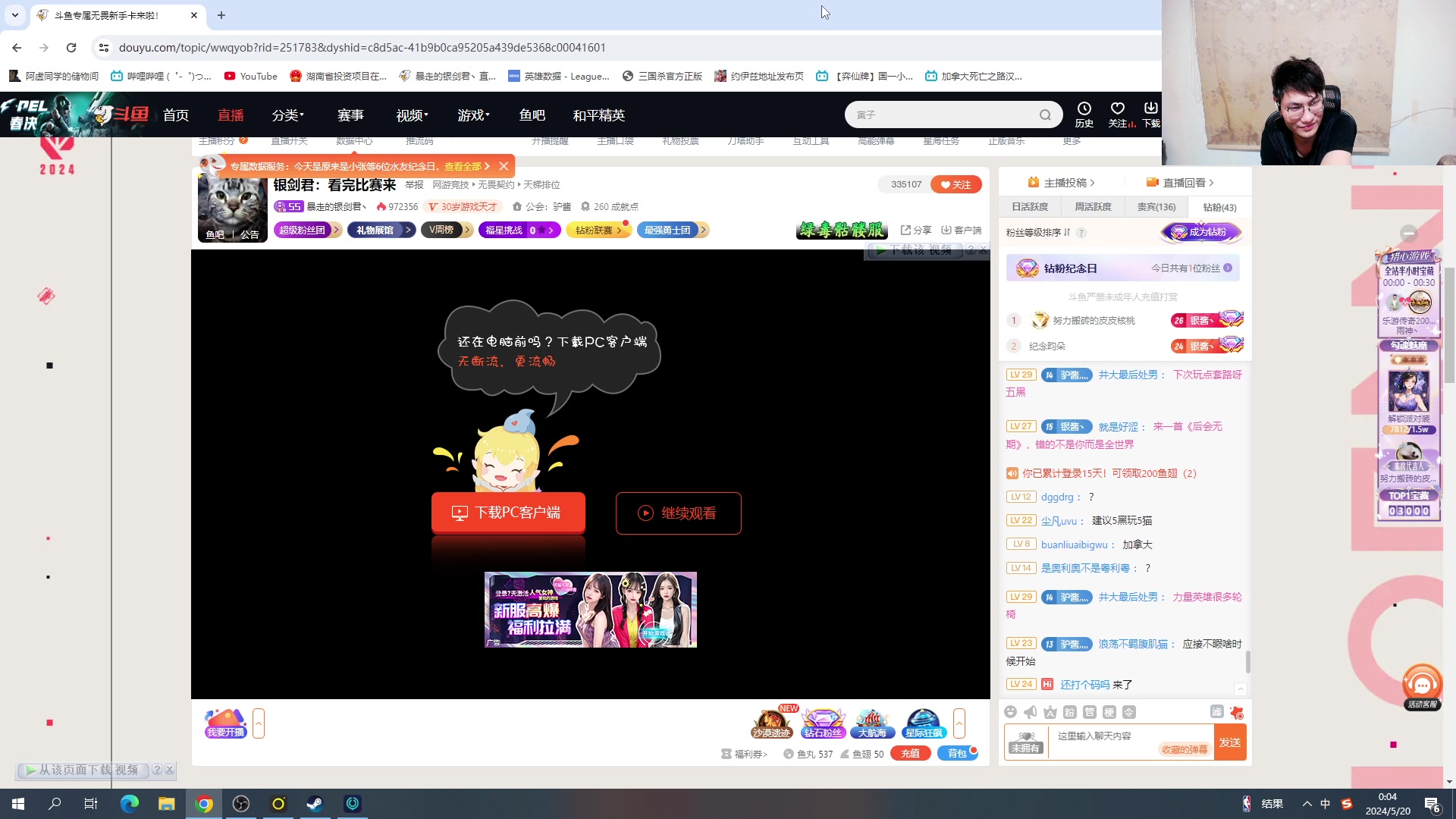Open the emoji picker in chat

pyautogui.click(x=1010, y=712)
